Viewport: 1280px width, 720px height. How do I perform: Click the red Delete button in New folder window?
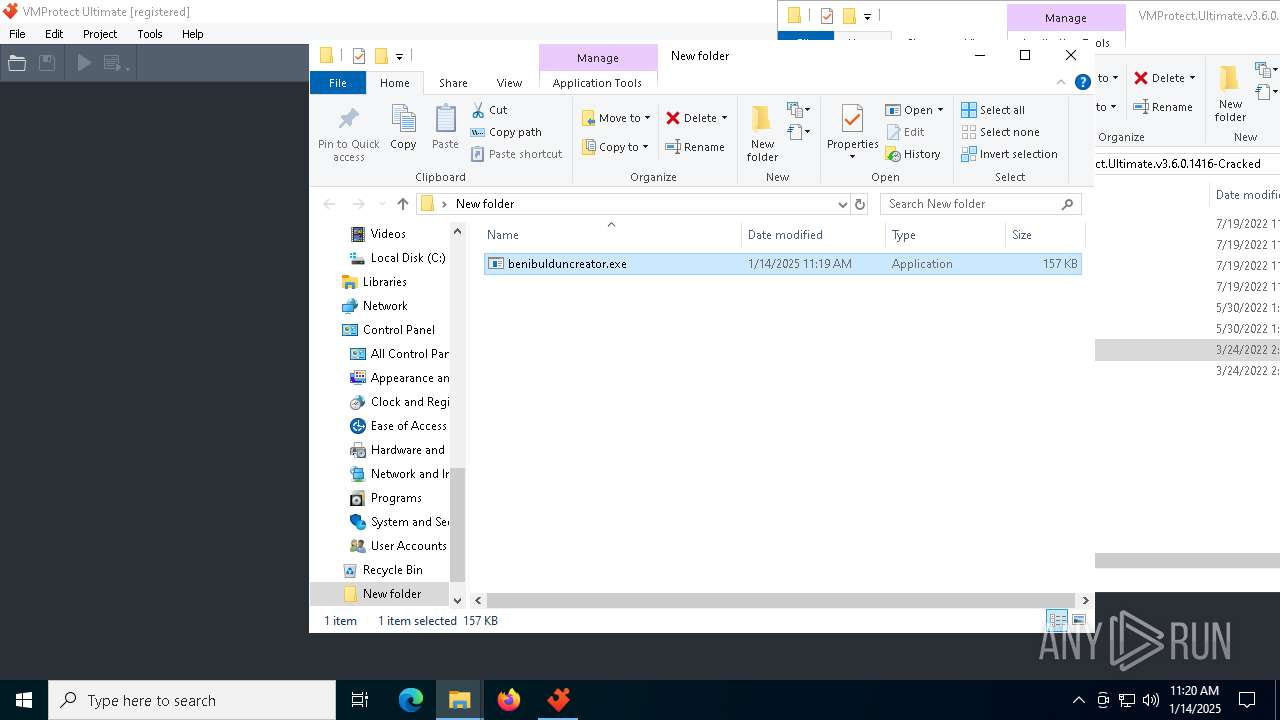click(696, 118)
